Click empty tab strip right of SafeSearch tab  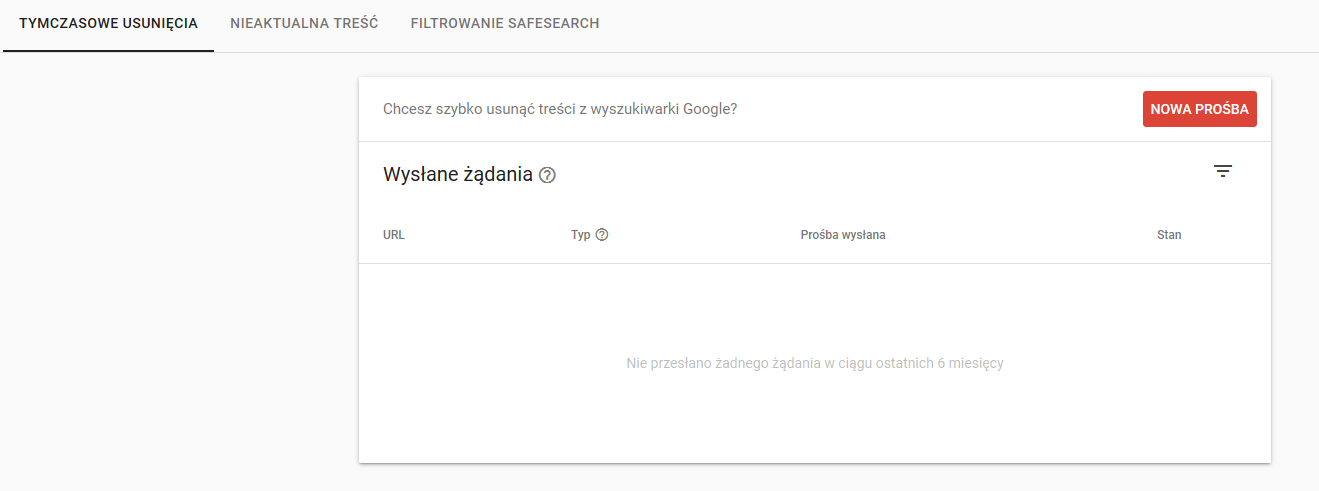[x=960, y=25]
